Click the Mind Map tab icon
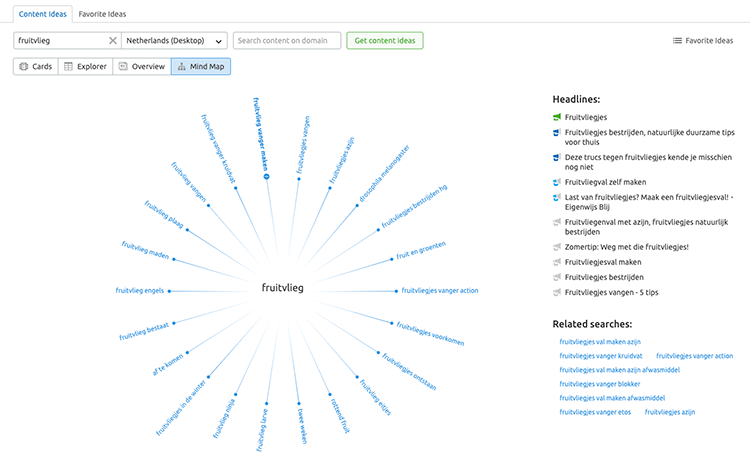This screenshot has width=750, height=462. pos(182,66)
